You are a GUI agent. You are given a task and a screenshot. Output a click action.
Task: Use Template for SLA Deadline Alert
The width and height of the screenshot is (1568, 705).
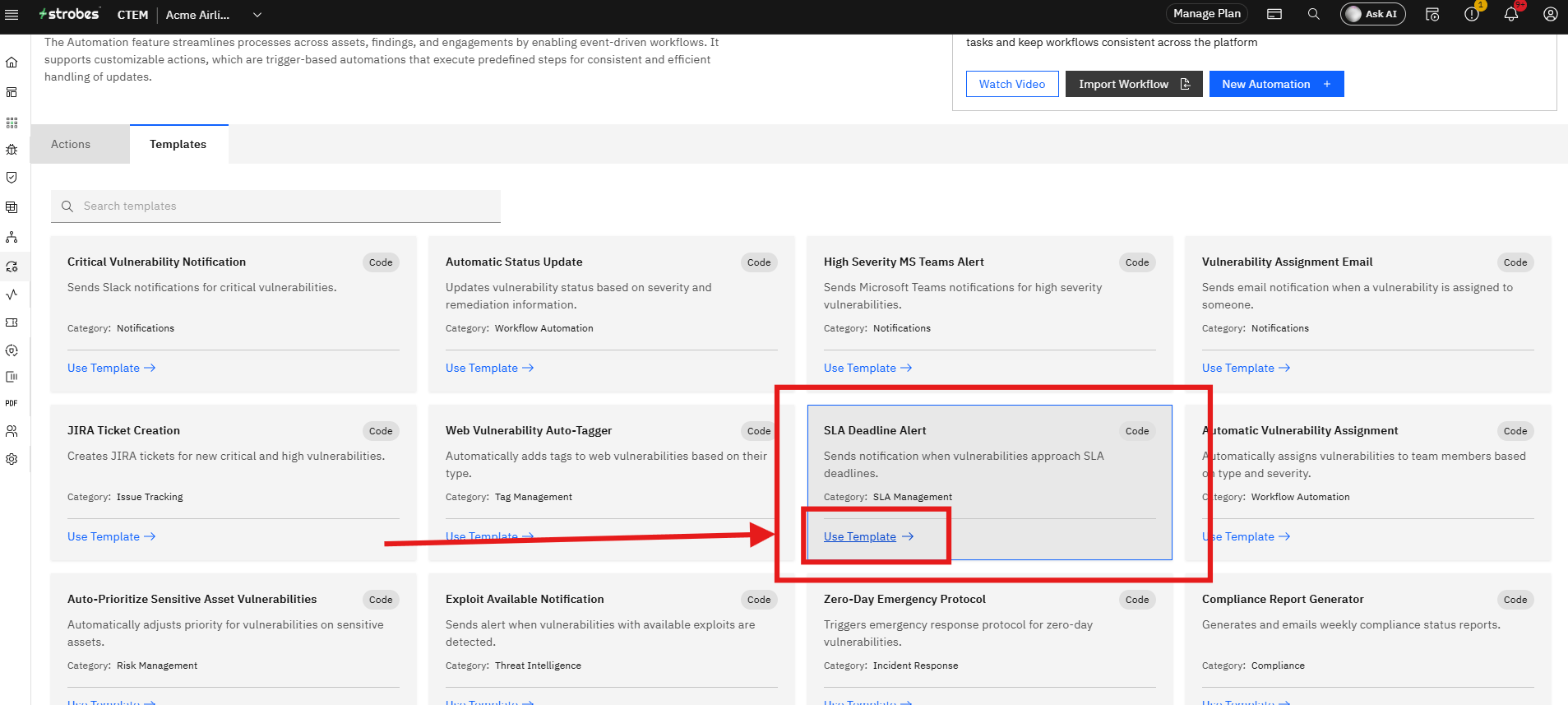[x=868, y=536]
